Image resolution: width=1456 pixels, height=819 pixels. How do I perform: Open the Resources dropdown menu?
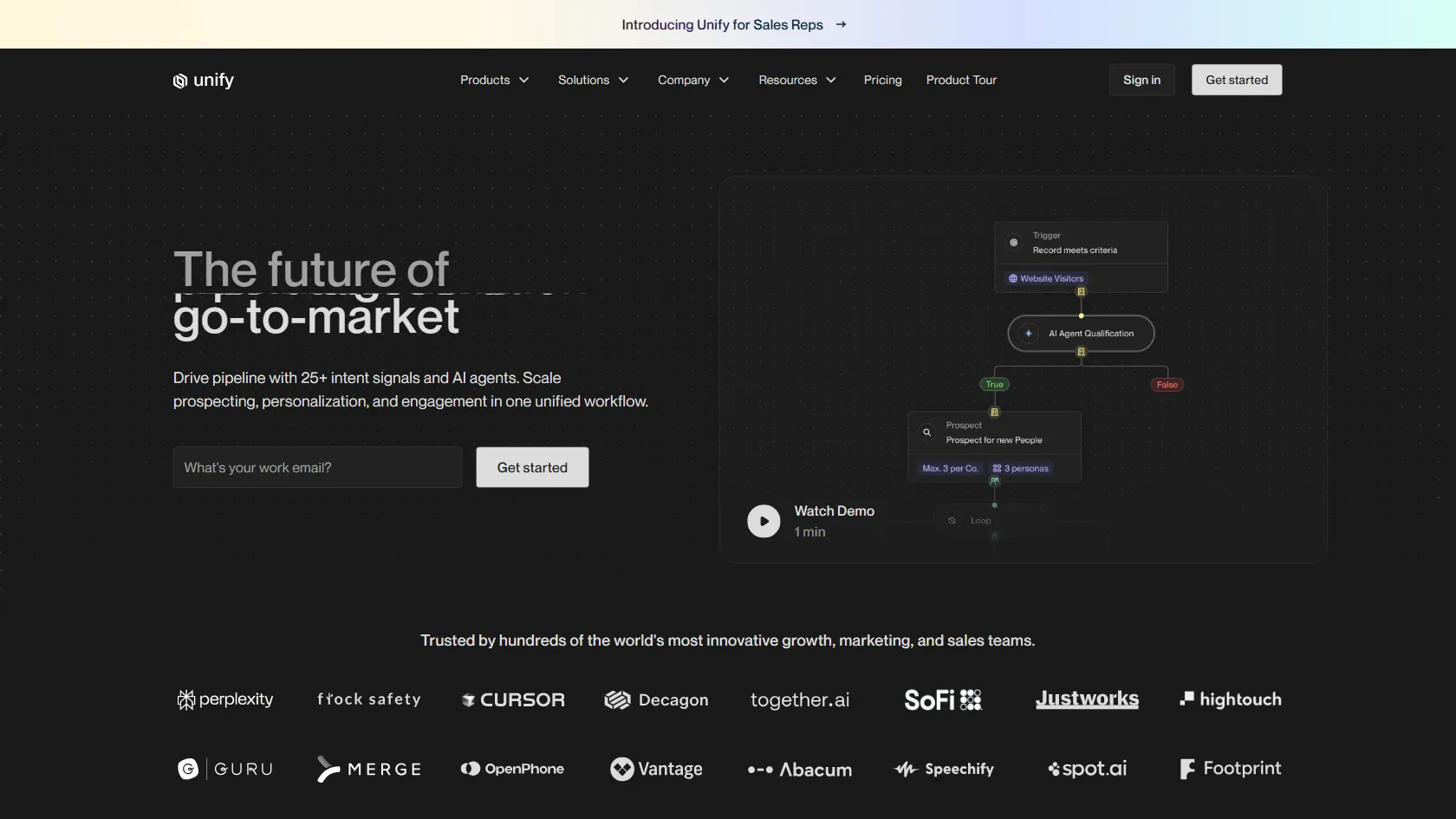[x=797, y=80]
